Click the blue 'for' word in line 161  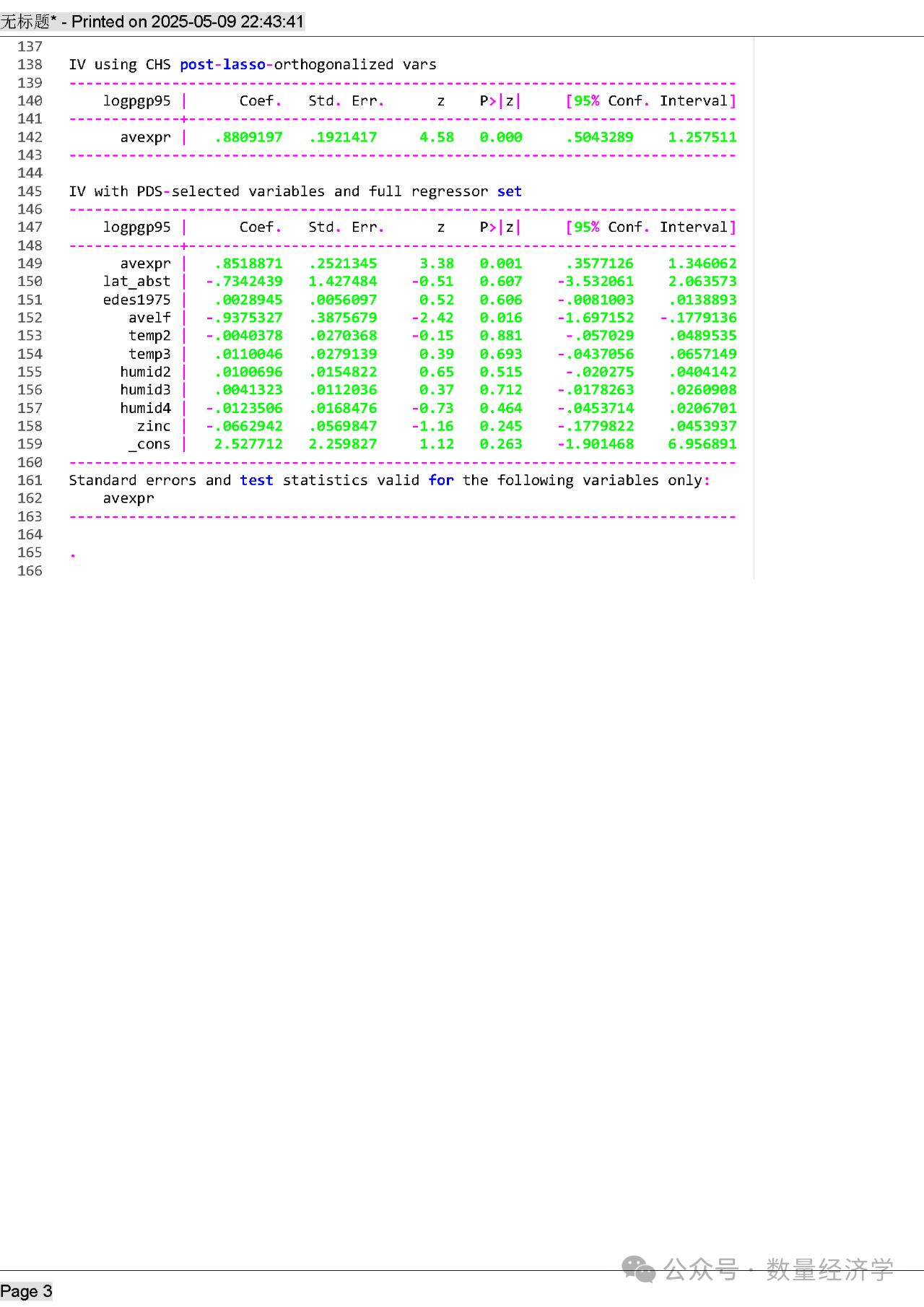click(x=441, y=480)
